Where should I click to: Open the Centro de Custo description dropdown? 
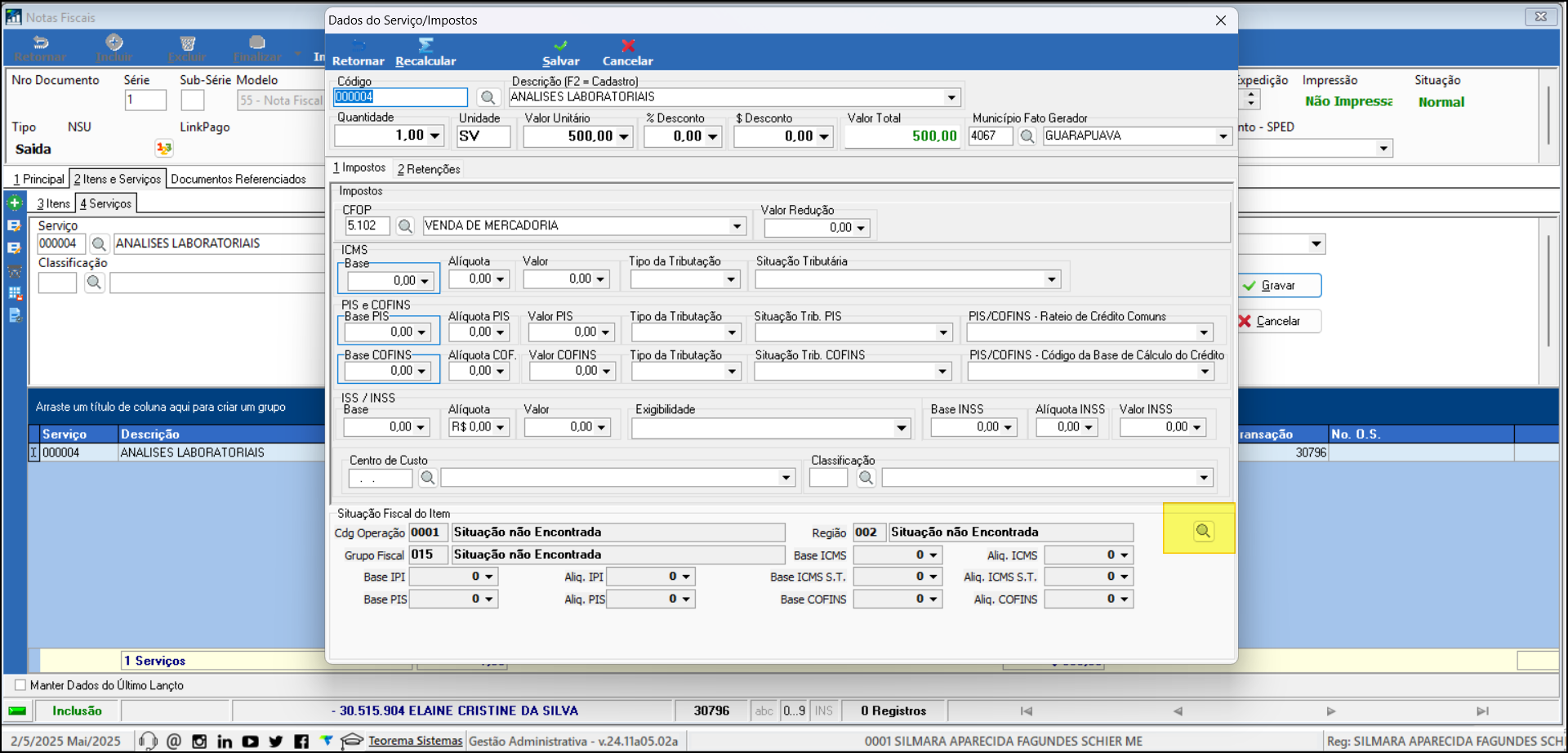786,478
